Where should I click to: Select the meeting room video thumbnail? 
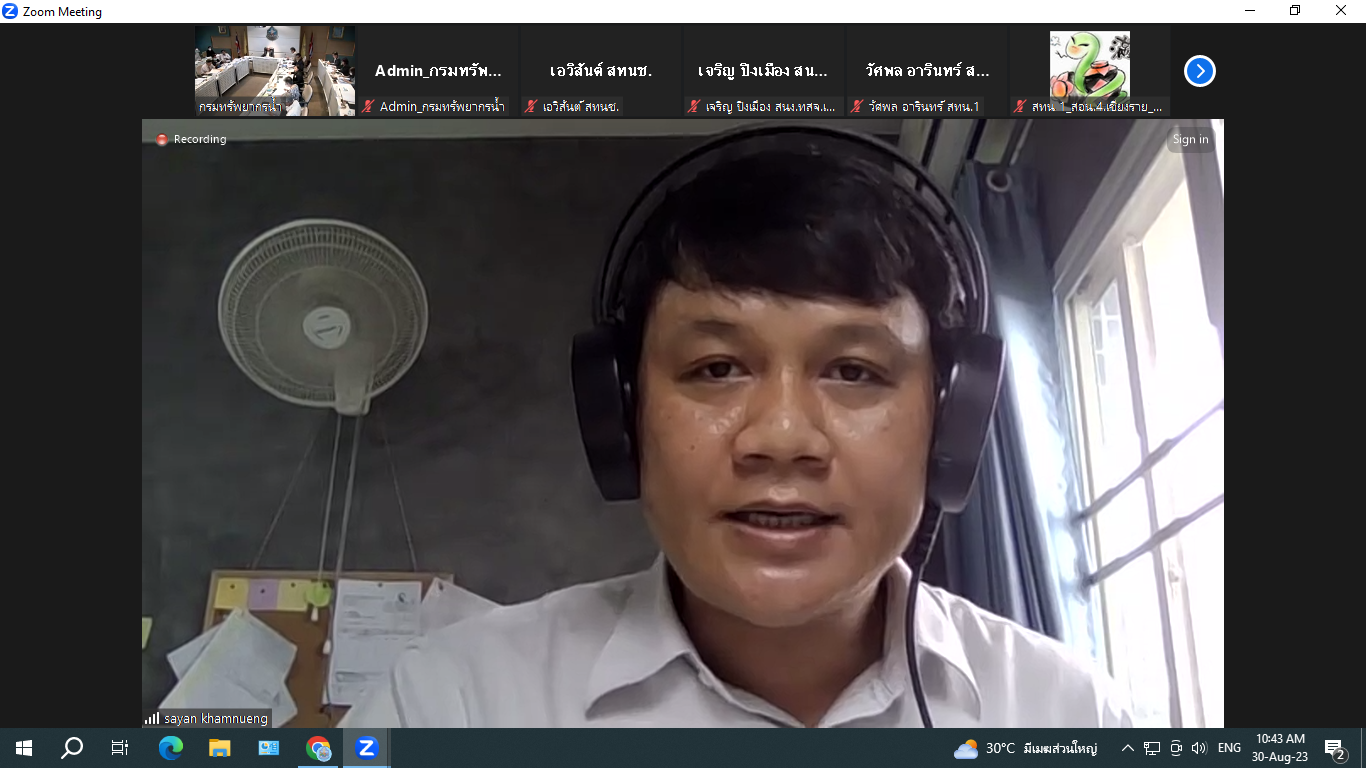coord(274,71)
